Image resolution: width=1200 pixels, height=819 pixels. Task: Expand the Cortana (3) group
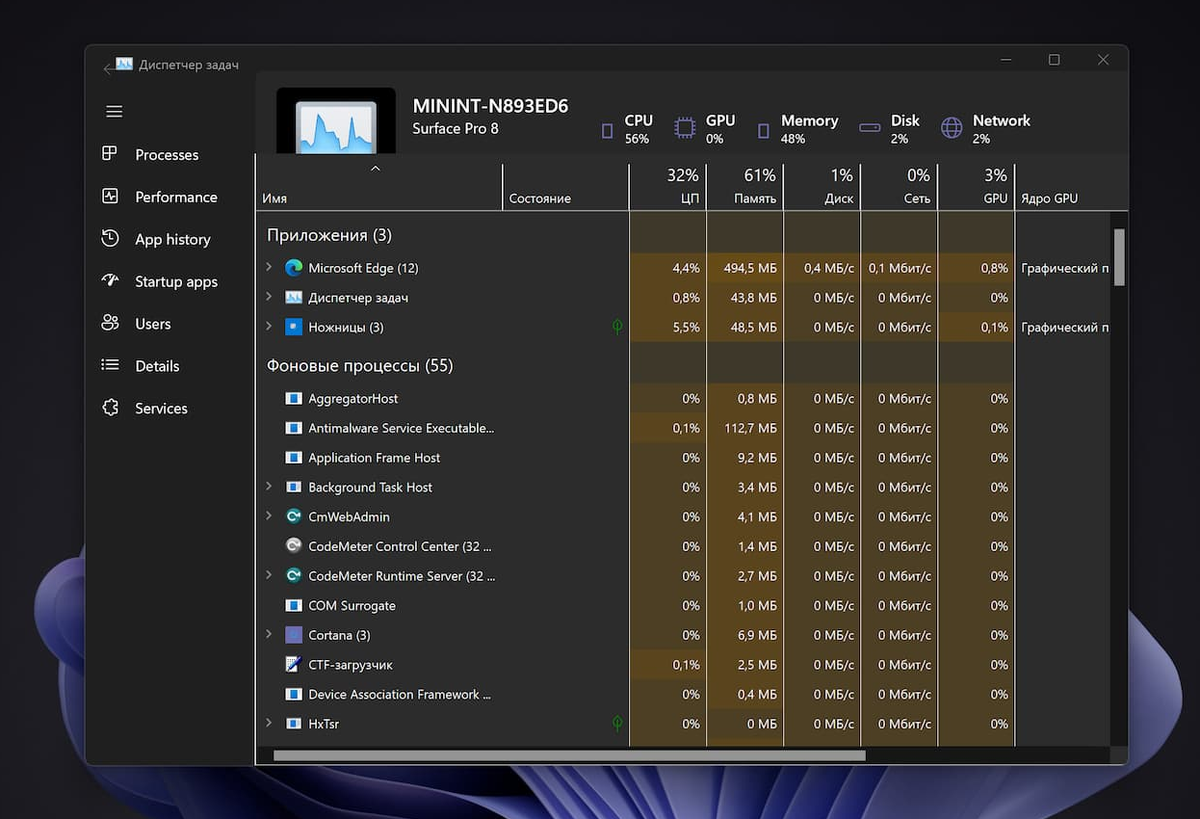269,634
